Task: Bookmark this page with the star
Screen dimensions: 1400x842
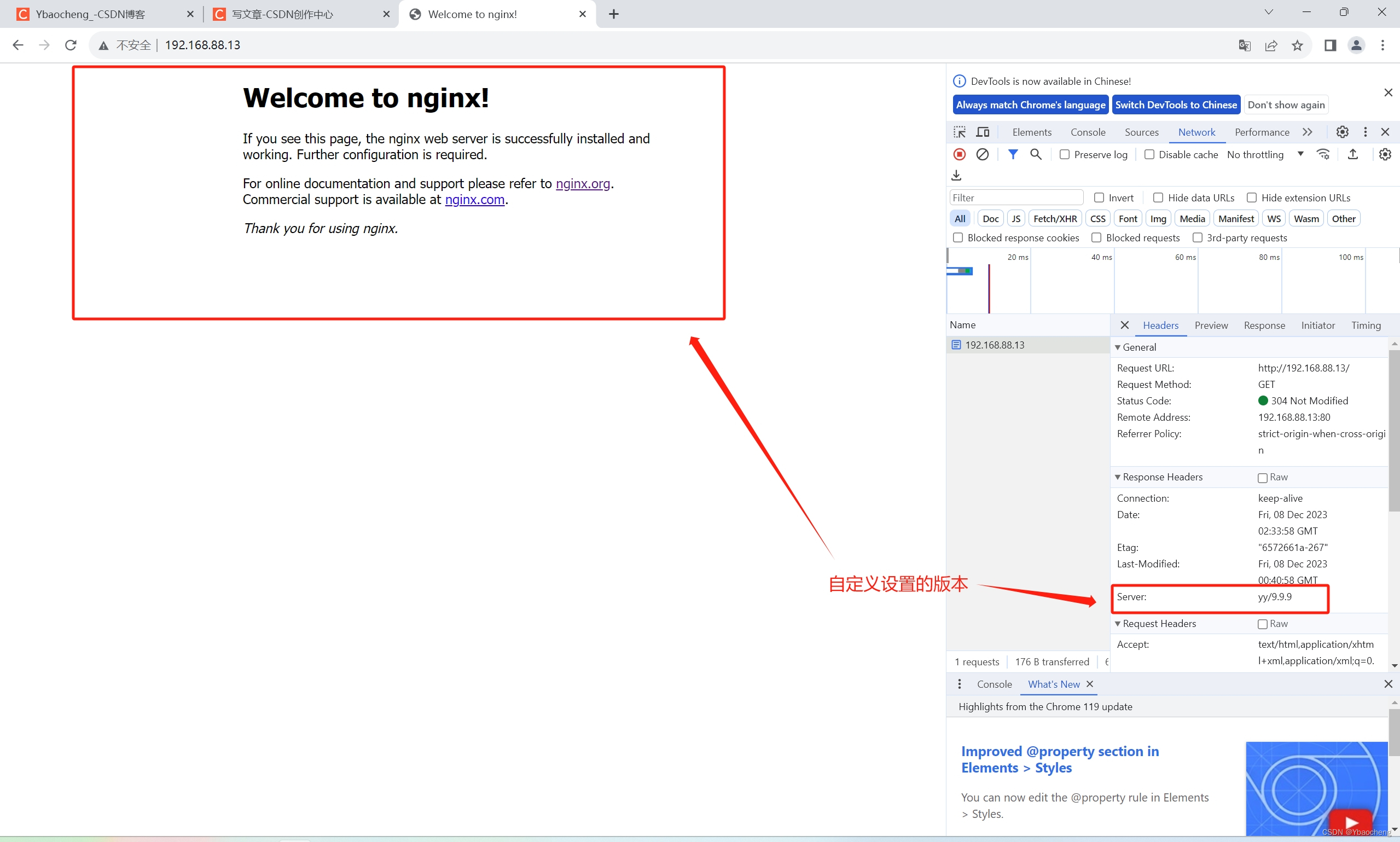Action: [x=1297, y=45]
